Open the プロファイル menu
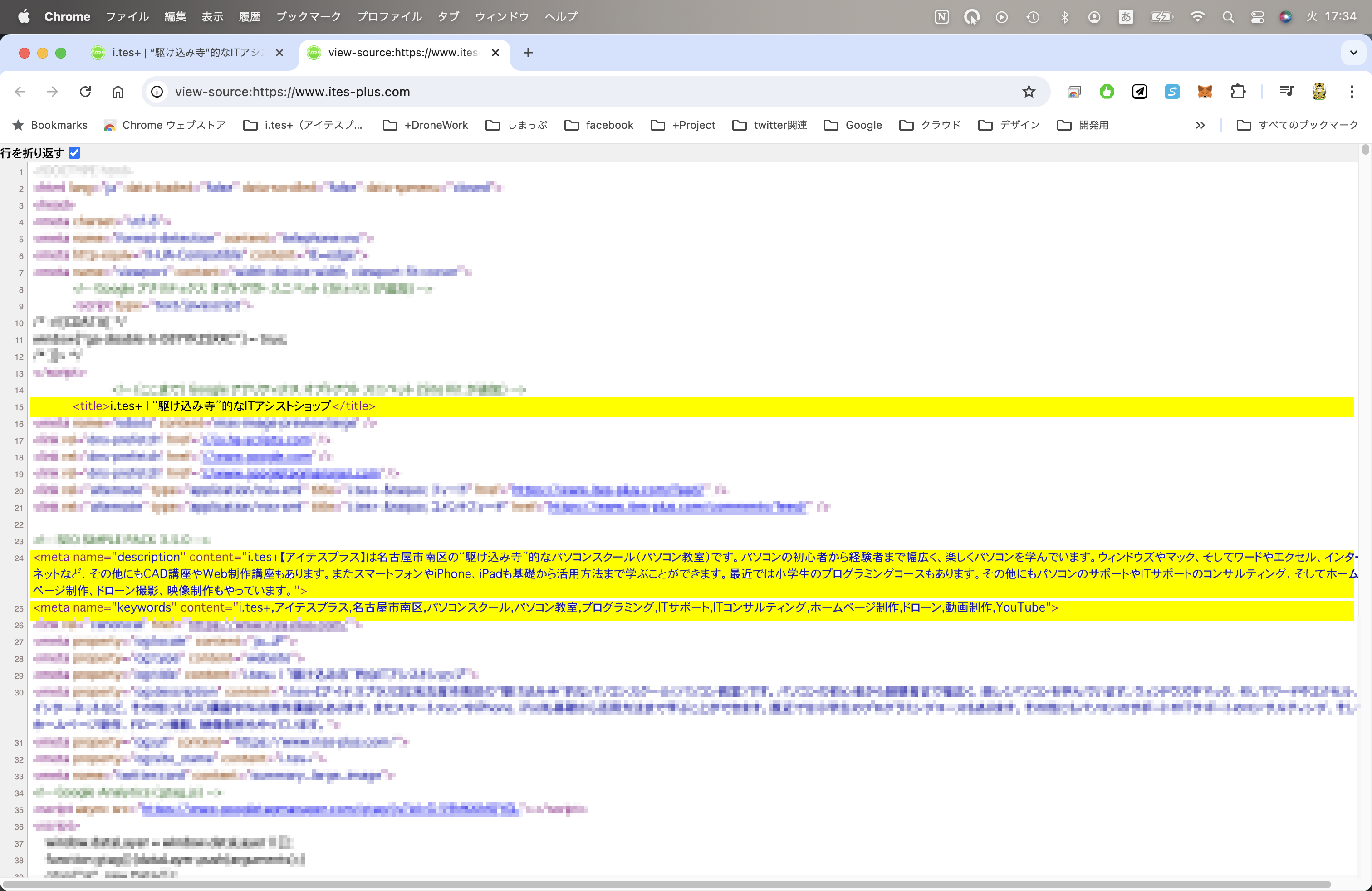Image resolution: width=1372 pixels, height=891 pixels. click(x=389, y=17)
